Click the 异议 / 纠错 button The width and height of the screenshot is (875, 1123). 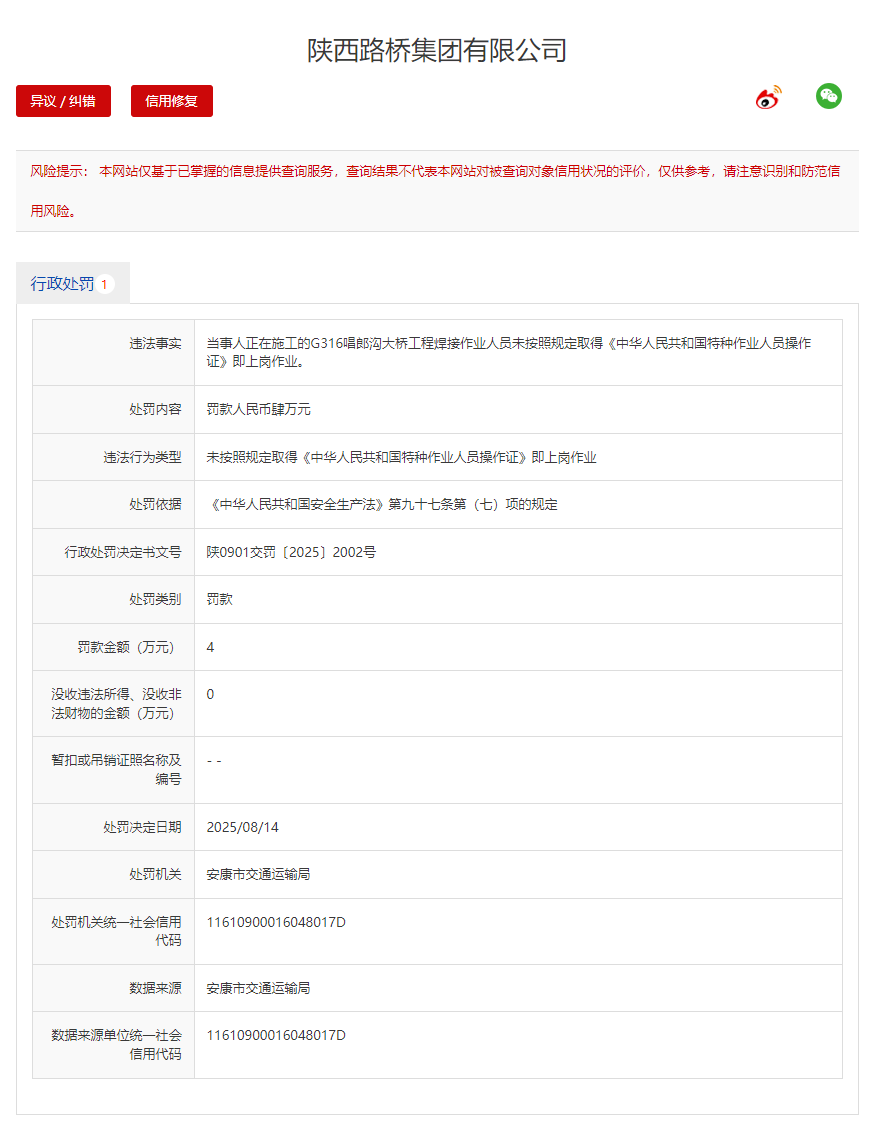coord(63,101)
